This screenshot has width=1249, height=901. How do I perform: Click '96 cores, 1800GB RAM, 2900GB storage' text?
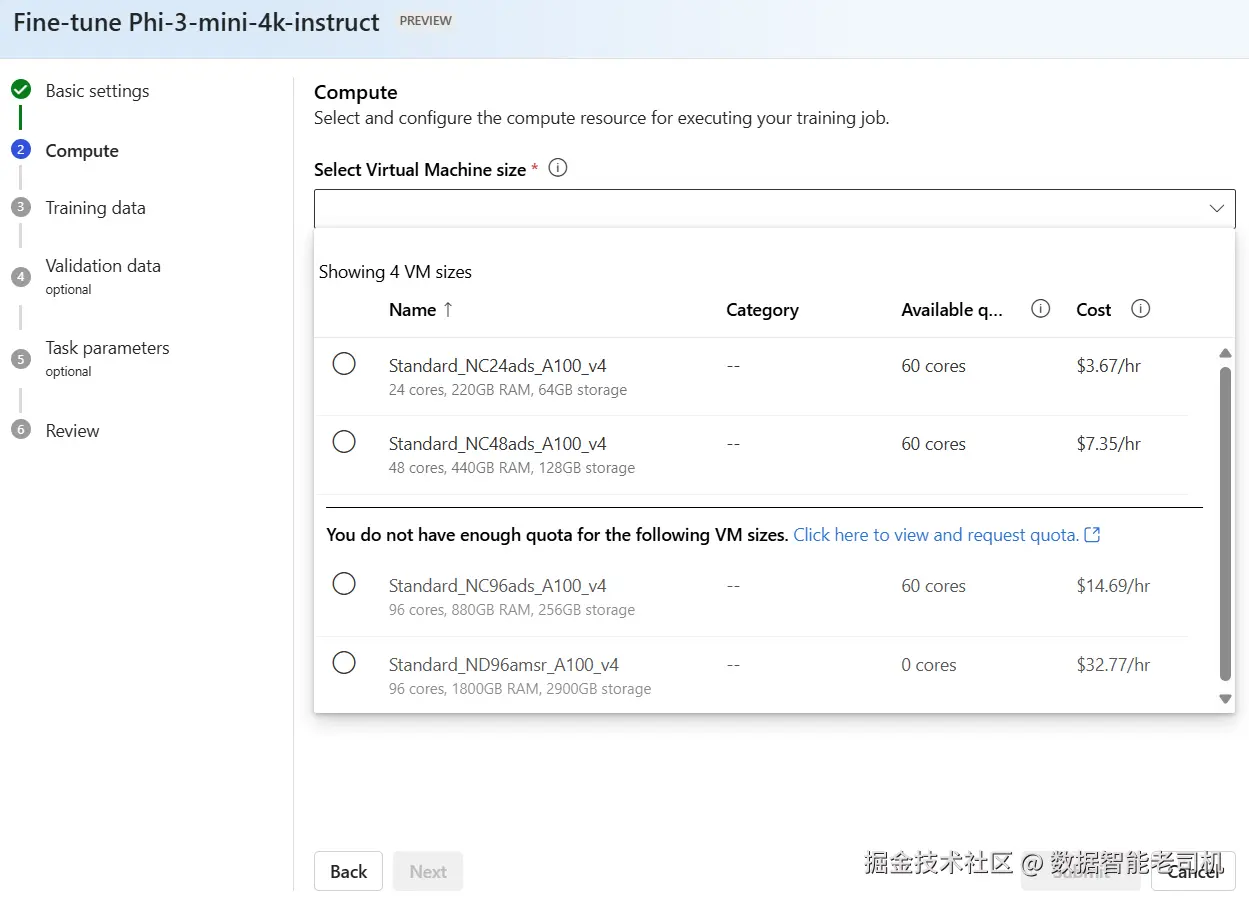pyautogui.click(x=520, y=689)
